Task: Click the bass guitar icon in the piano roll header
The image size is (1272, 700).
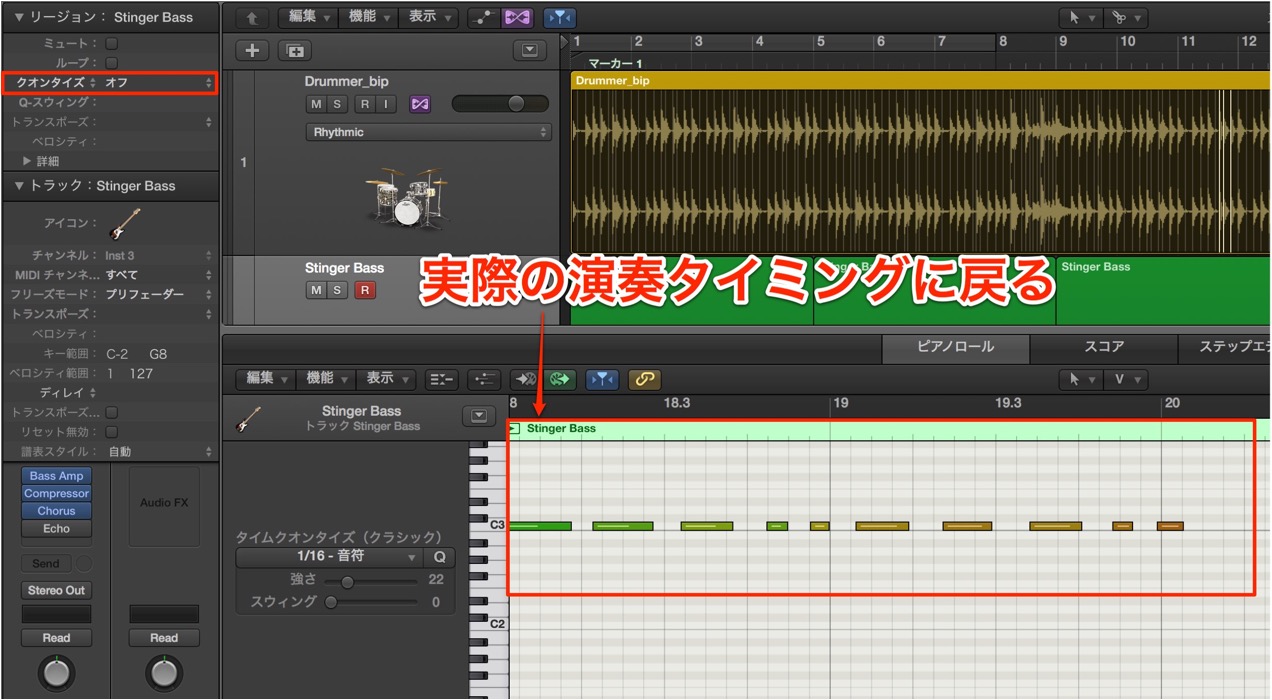Action: [247, 418]
